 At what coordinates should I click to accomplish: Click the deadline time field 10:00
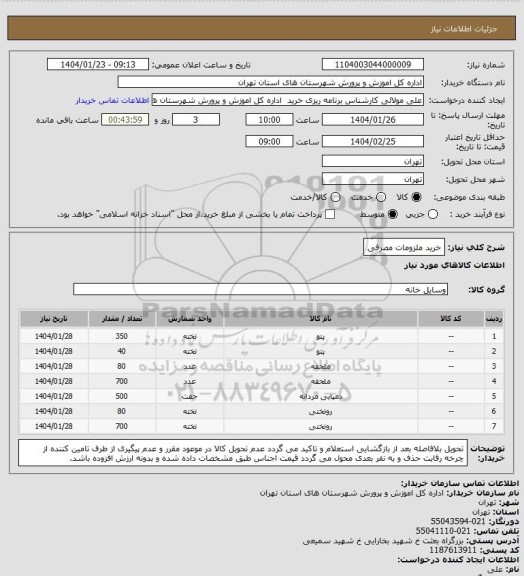[x=269, y=120]
